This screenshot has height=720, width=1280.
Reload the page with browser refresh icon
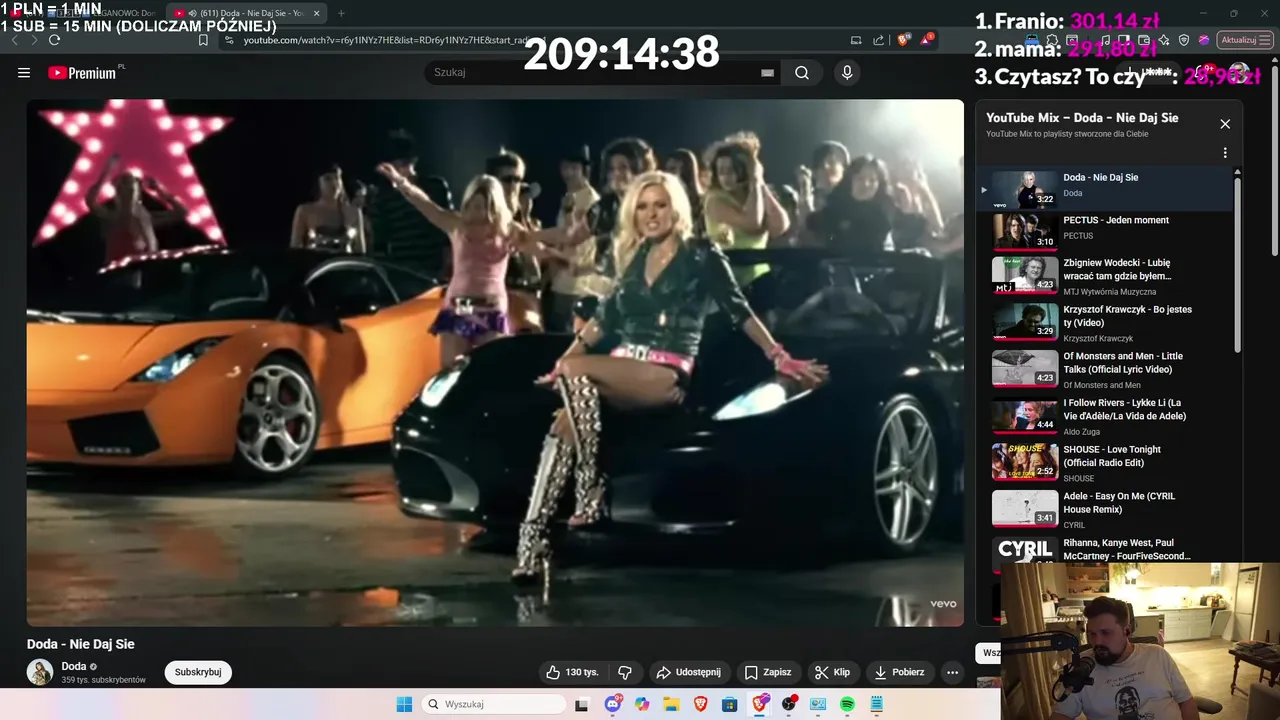point(54,40)
